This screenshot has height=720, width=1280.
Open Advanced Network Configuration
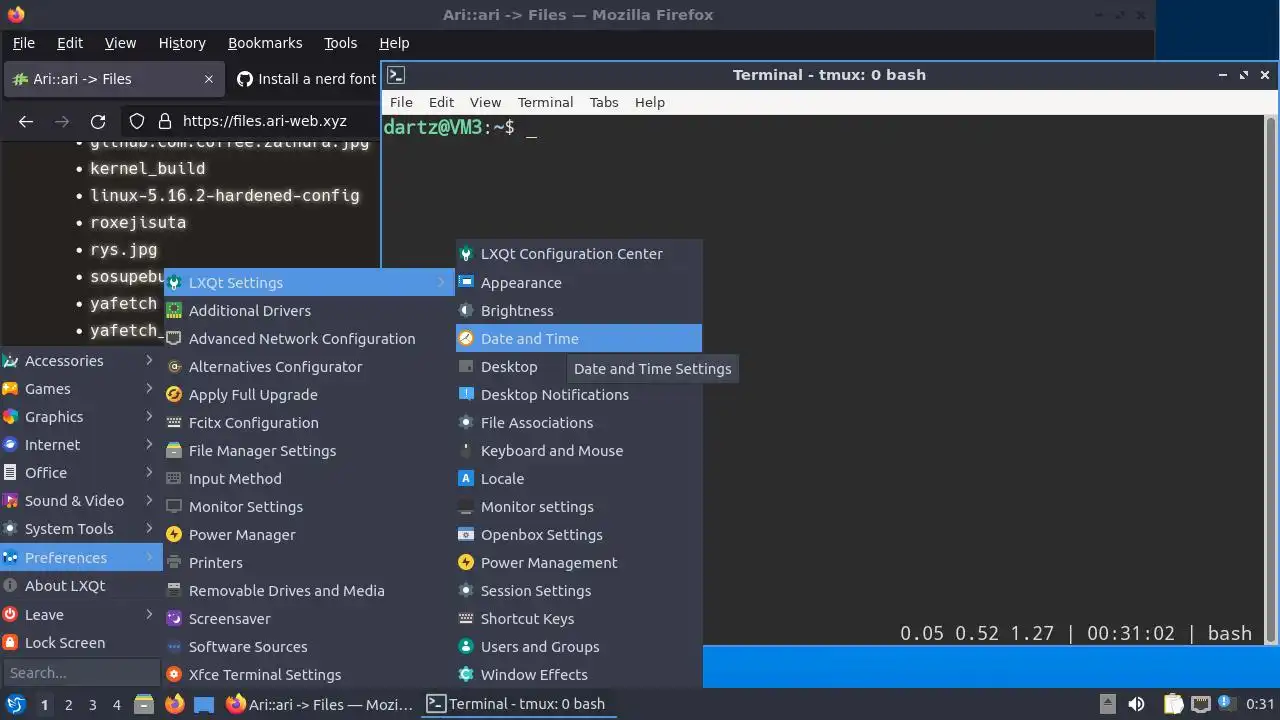click(x=309, y=339)
